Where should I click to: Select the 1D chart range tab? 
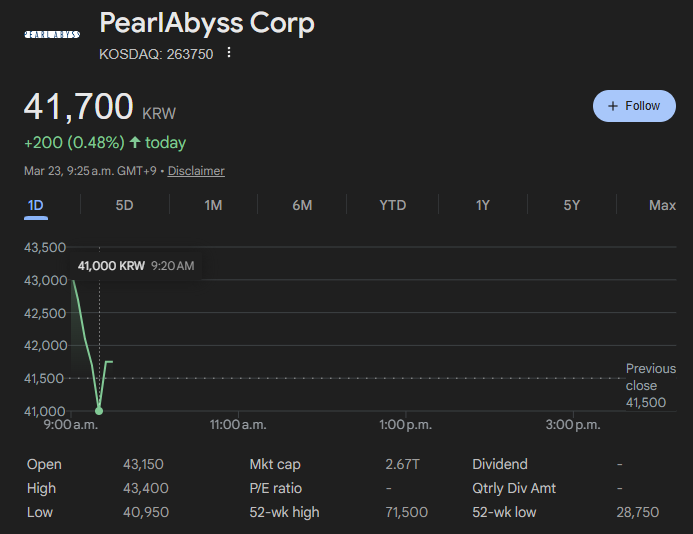35,205
